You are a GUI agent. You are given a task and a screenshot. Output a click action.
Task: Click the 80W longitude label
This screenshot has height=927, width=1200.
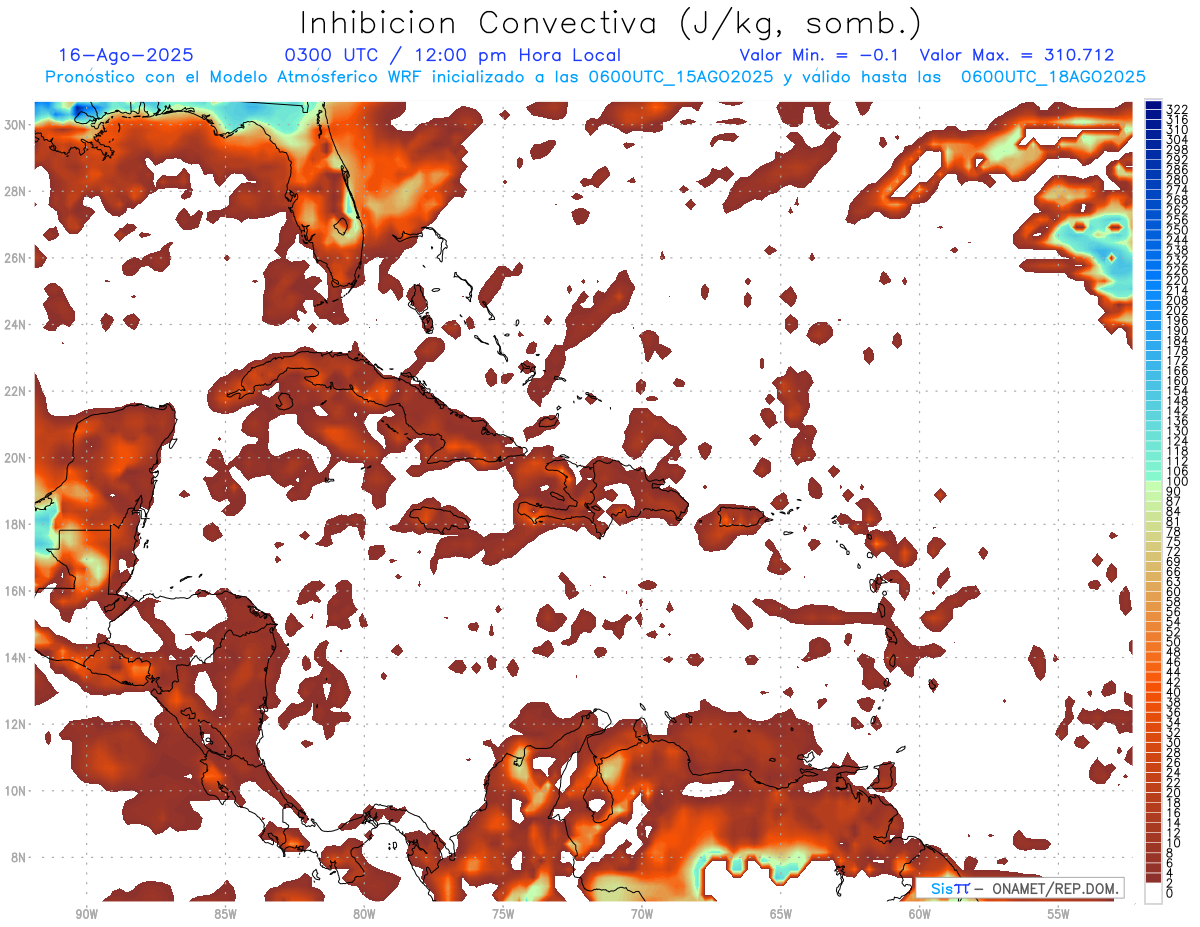point(364,914)
